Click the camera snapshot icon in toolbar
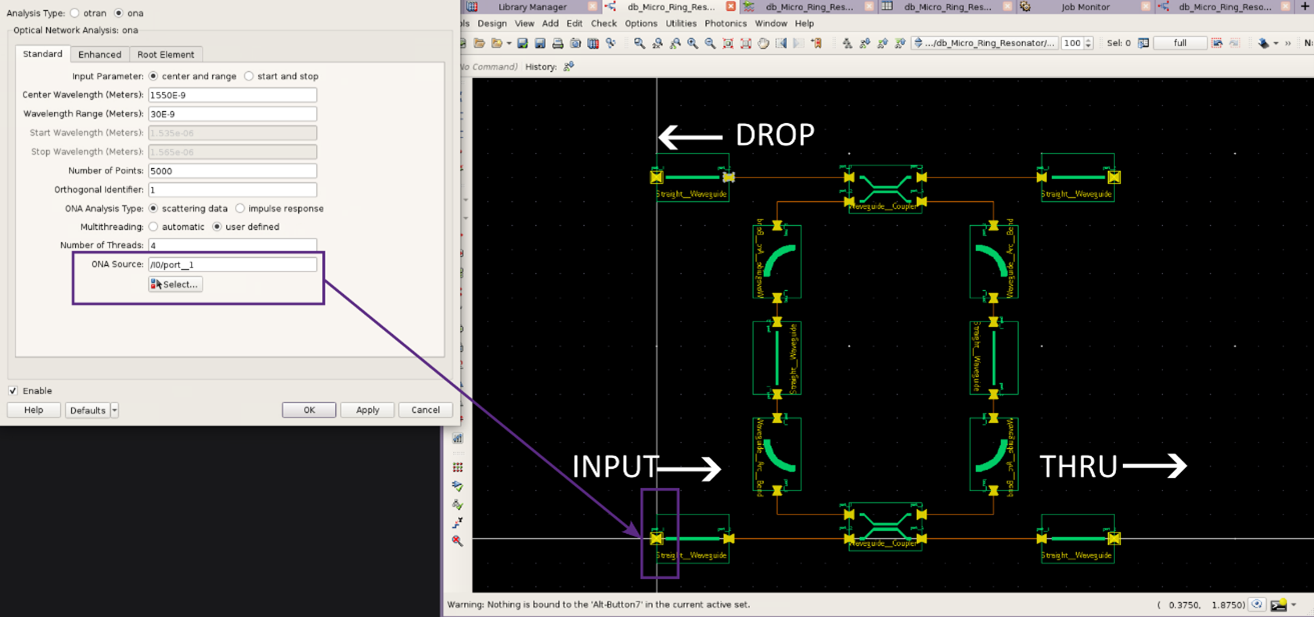The width and height of the screenshot is (1314, 617). [576, 43]
